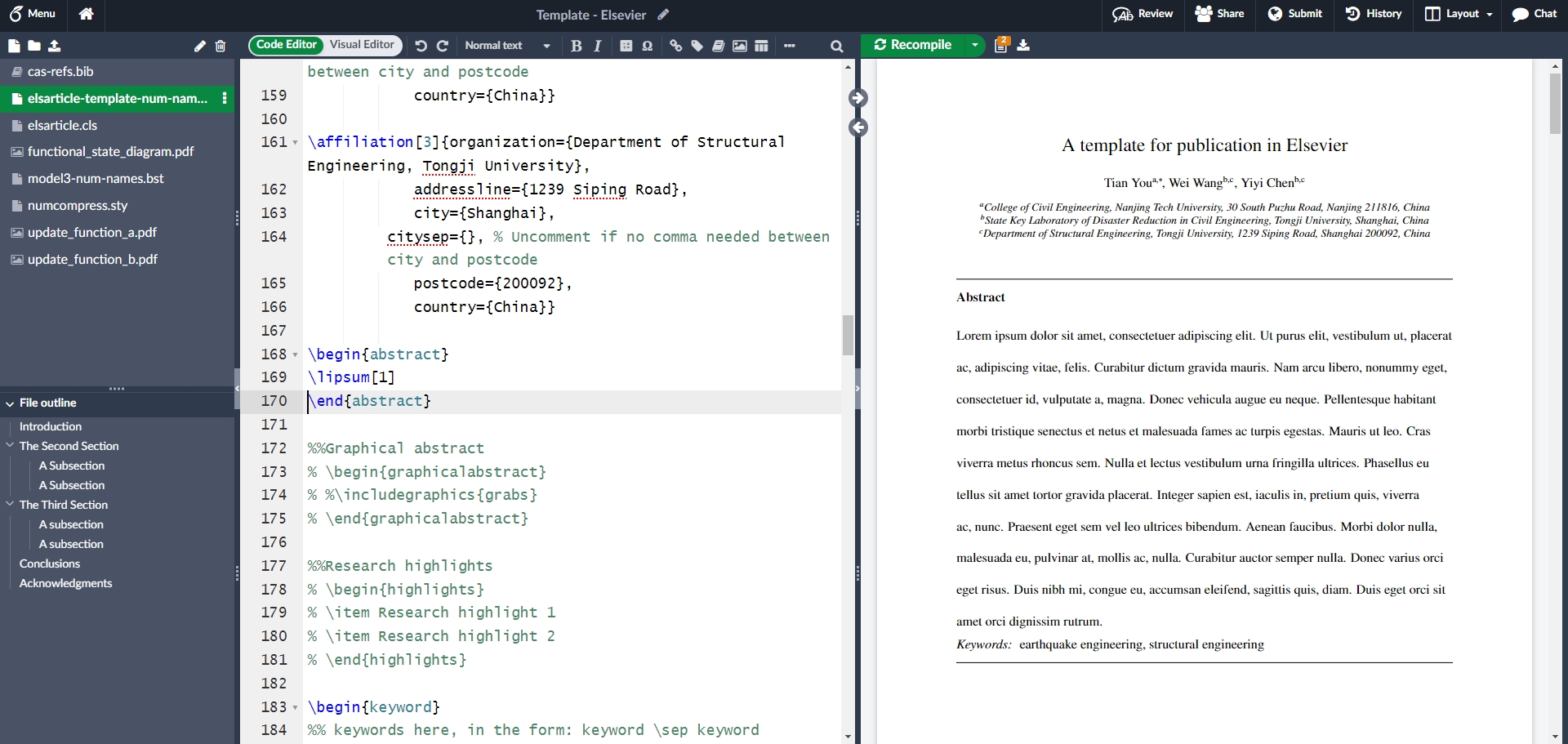Click the PDF preview vertical scrollbar
The width and height of the screenshot is (1568, 744).
click(x=1555, y=103)
